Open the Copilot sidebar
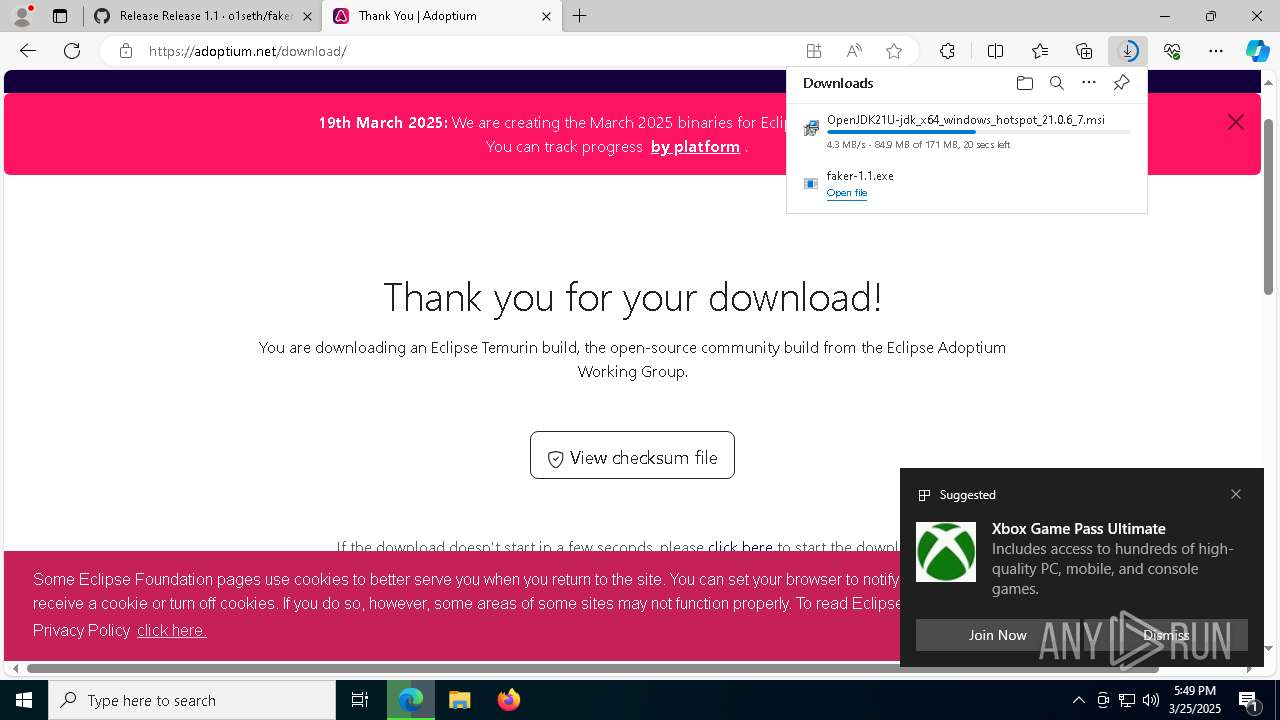The width and height of the screenshot is (1280, 720). click(1258, 51)
